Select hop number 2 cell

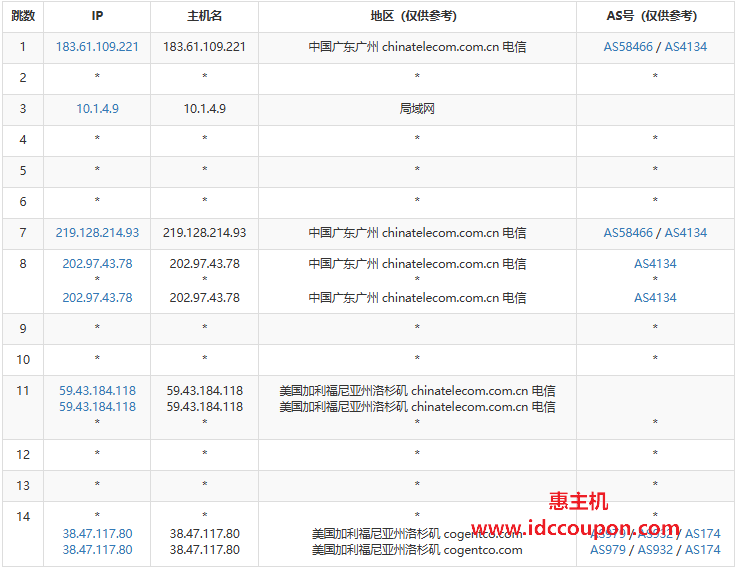[x=23, y=78]
